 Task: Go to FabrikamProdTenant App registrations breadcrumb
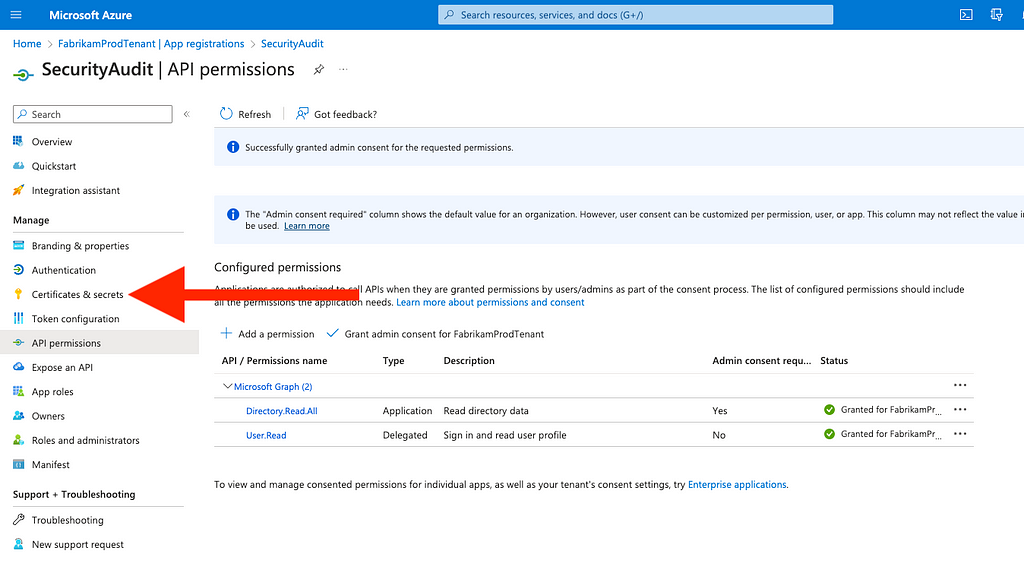pyautogui.click(x=151, y=44)
